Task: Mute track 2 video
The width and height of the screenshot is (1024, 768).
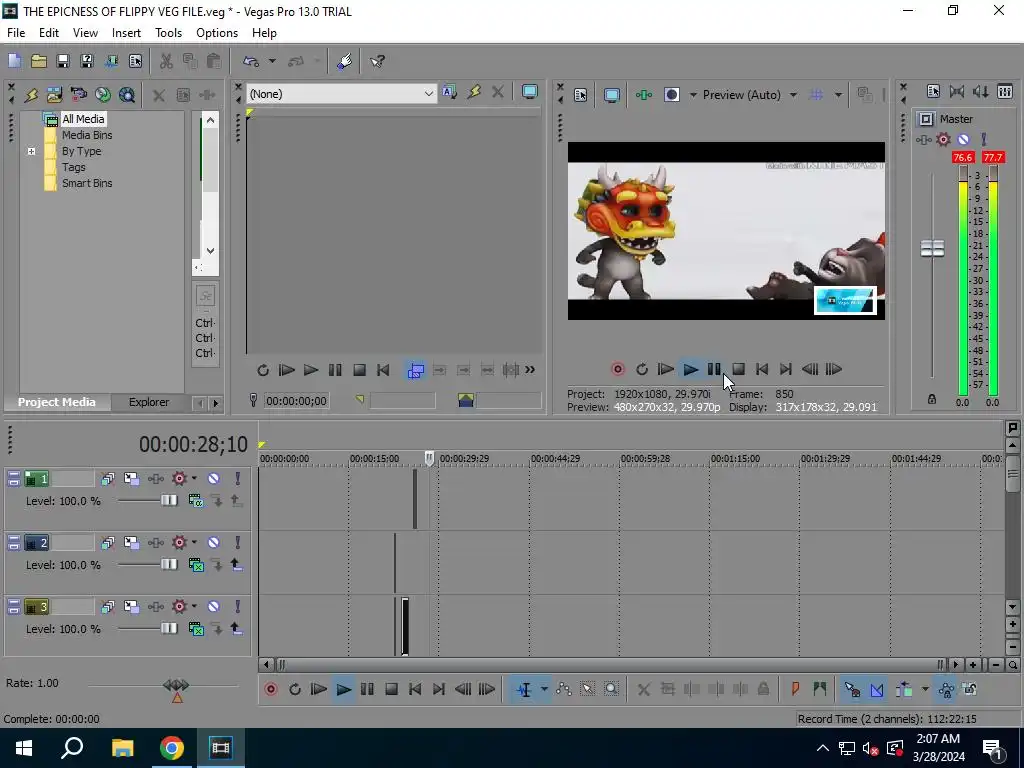Action: 214,543
